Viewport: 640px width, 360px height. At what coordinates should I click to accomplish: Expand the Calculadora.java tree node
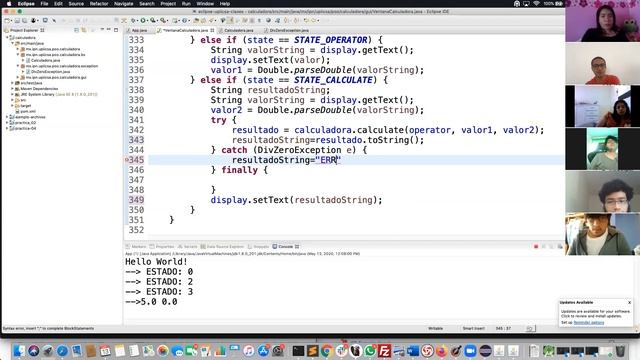point(23,60)
